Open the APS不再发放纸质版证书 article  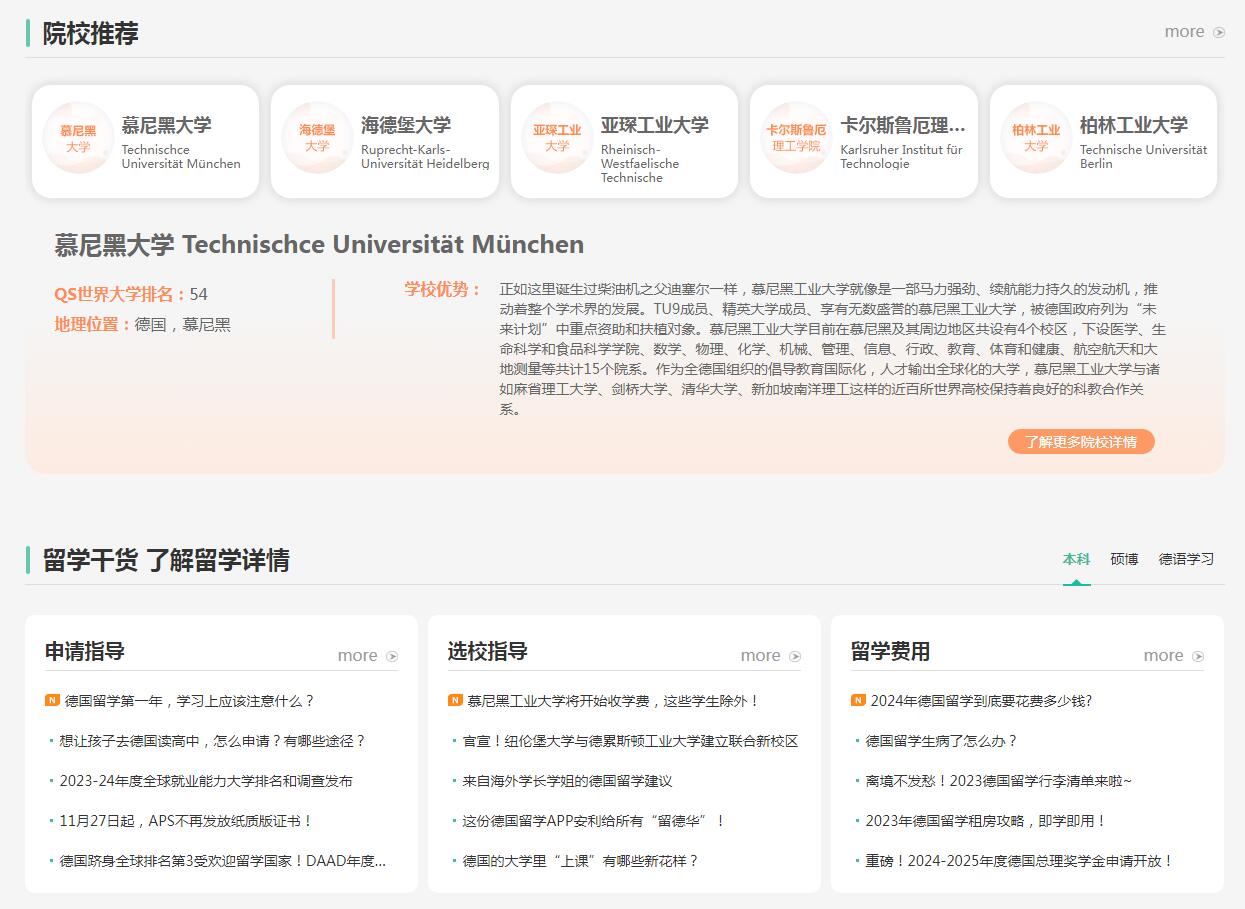pyautogui.click(x=187, y=821)
